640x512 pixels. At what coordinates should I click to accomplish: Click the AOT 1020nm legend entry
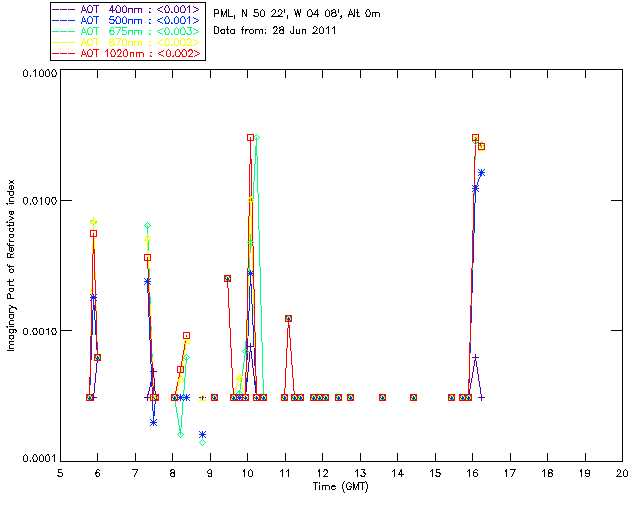point(127,53)
